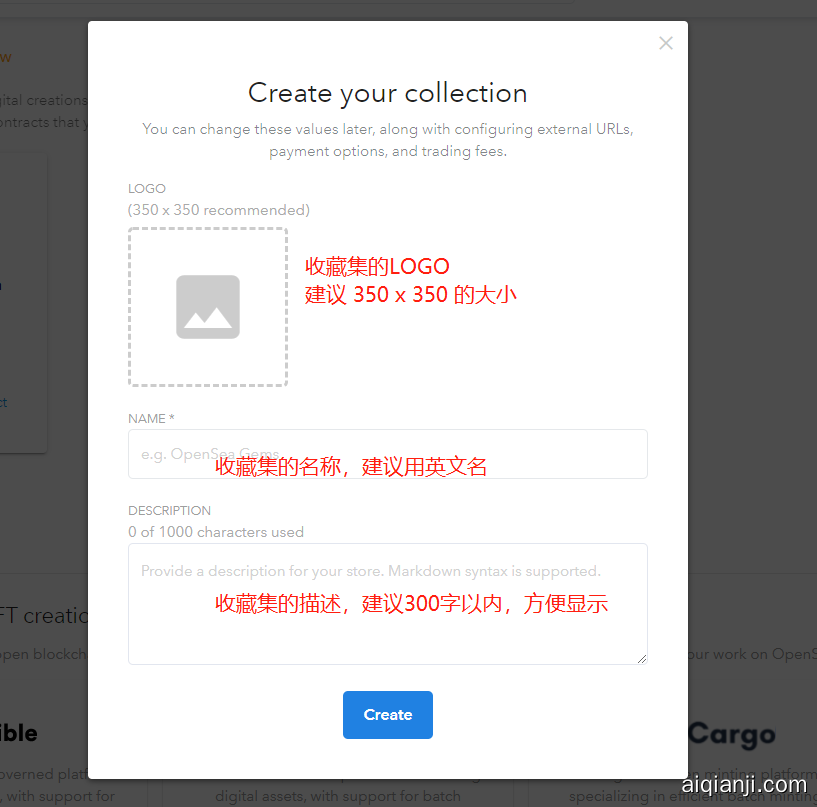Click the Rarible heading in the background

20,733
